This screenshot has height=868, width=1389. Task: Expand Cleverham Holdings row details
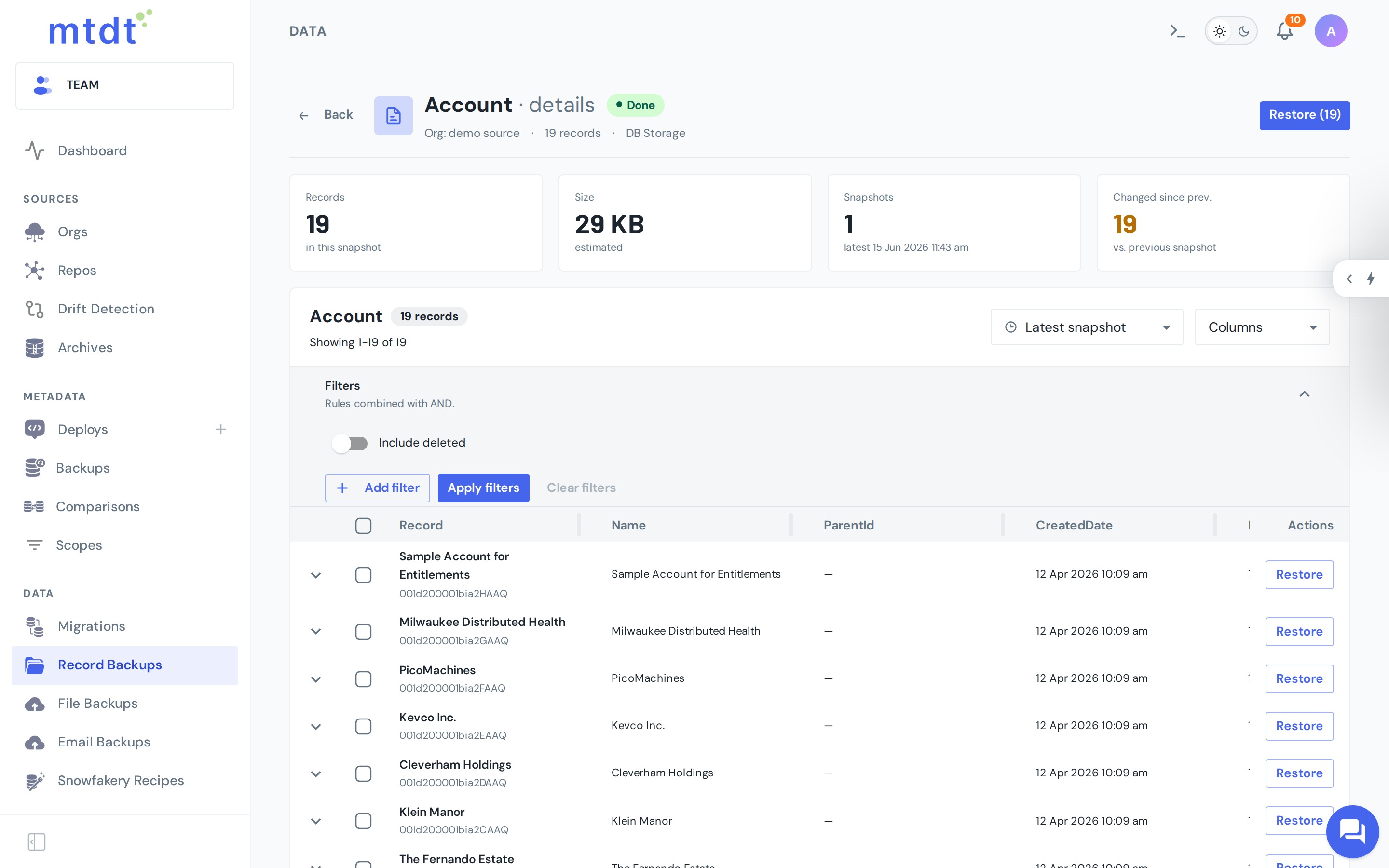316,774
